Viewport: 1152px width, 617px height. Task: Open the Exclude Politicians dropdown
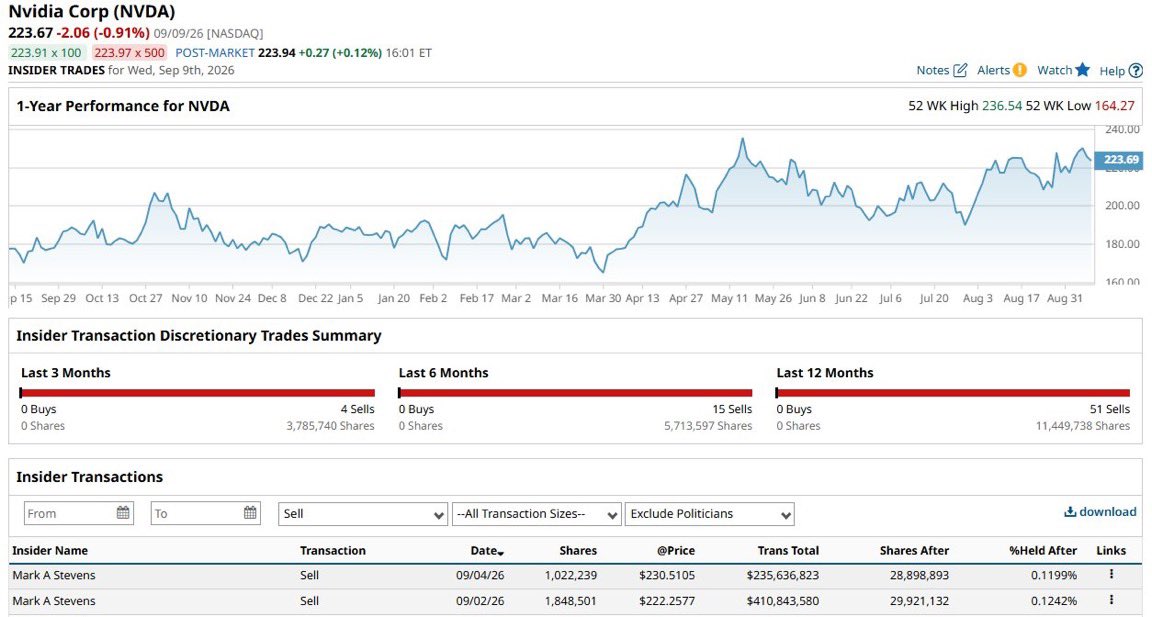710,514
